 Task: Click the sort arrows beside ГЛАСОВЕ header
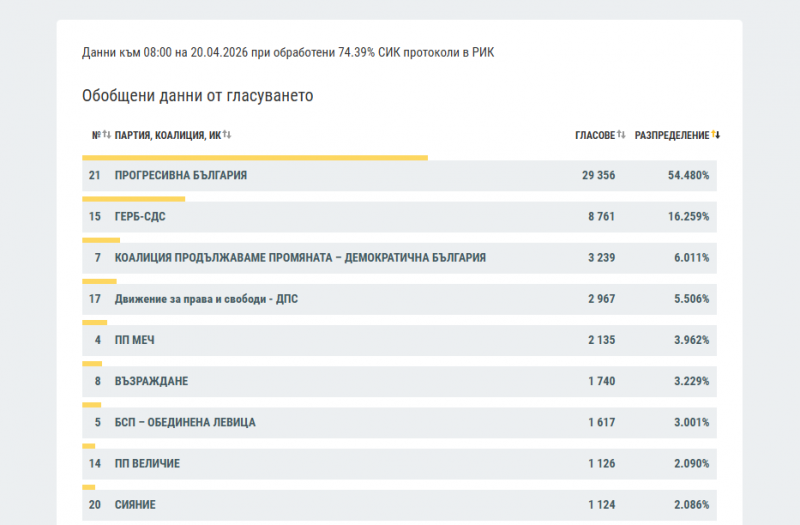[x=621, y=135]
